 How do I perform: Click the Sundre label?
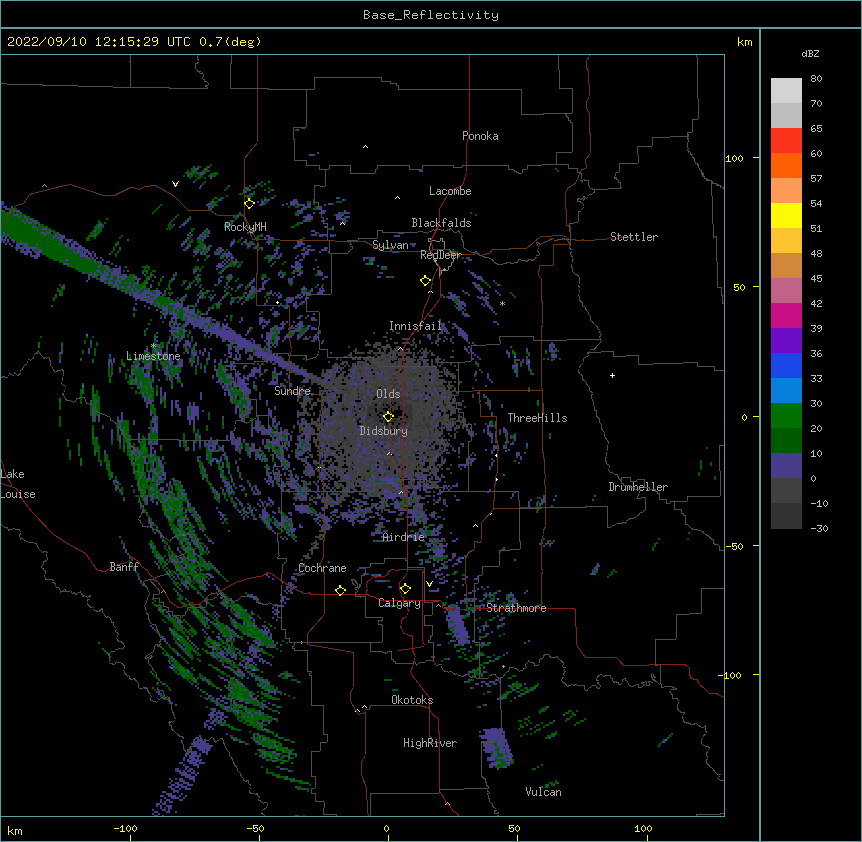coord(292,391)
